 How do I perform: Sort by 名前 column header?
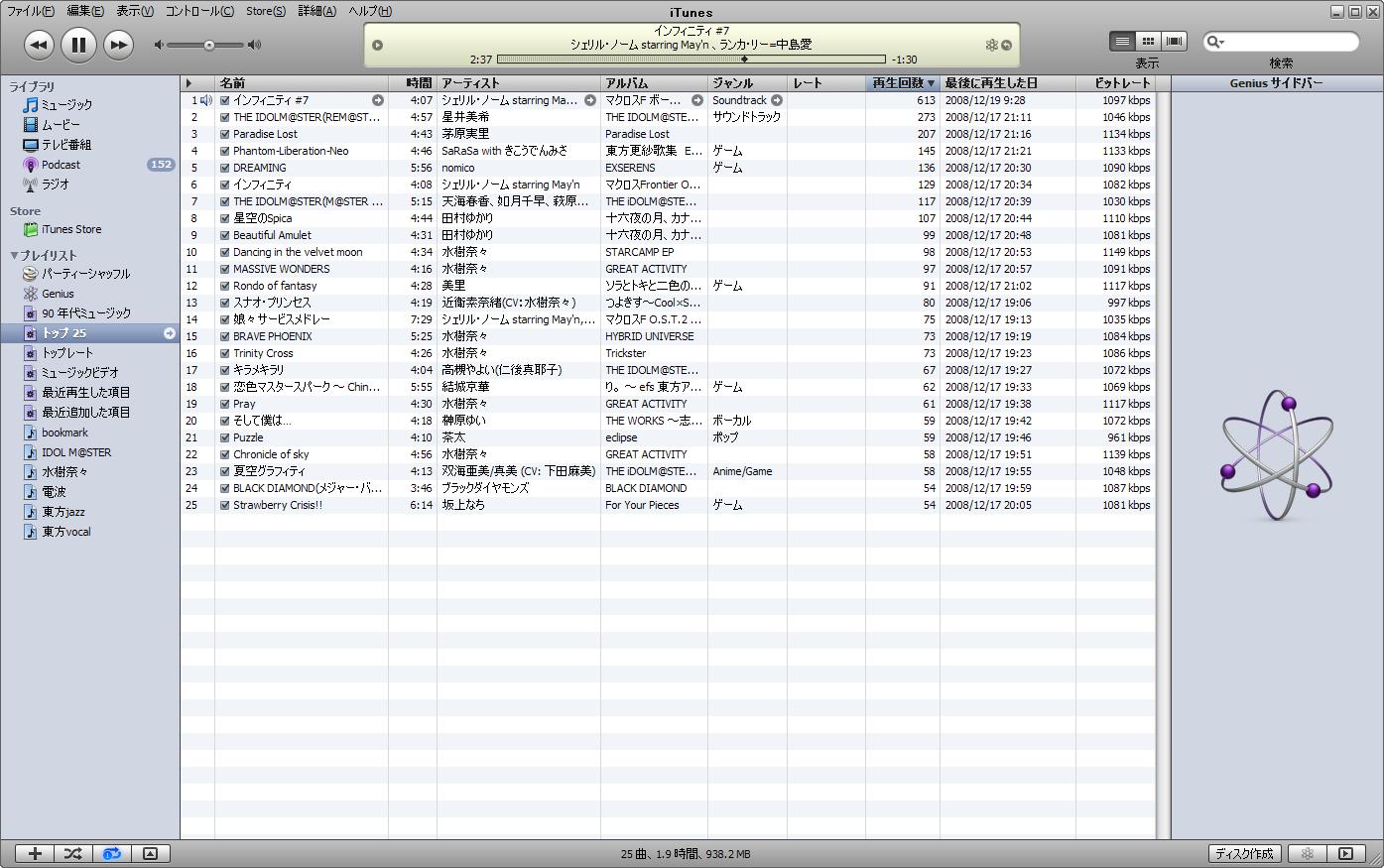(302, 83)
